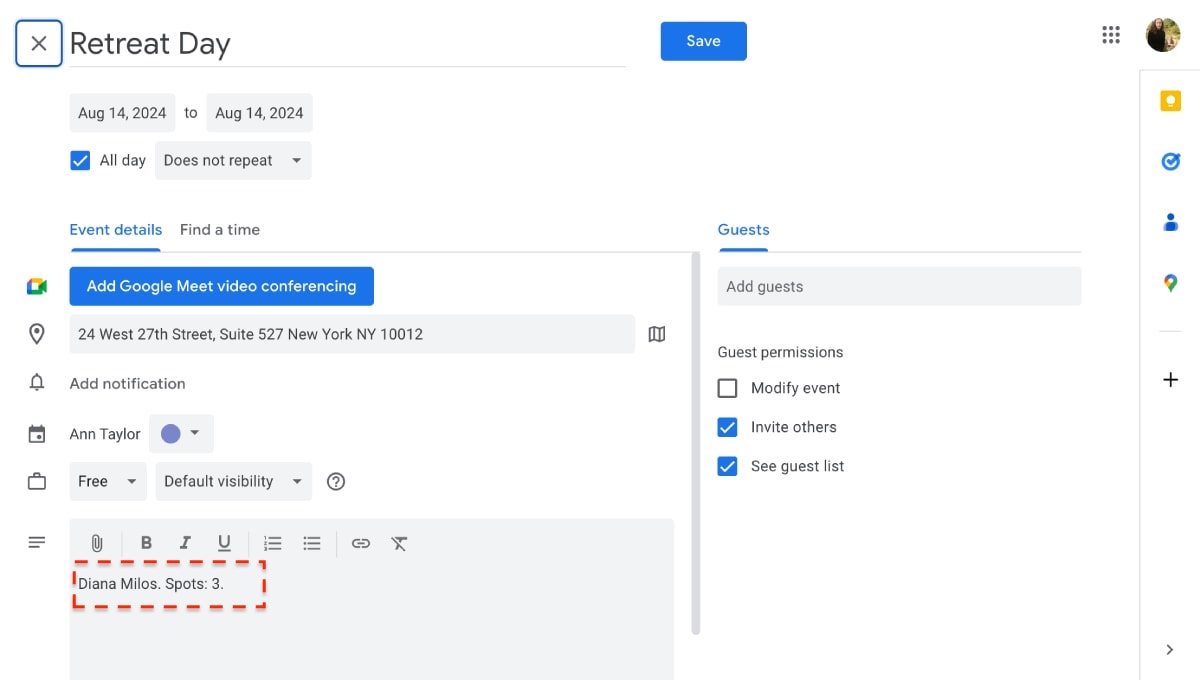
Task: Click the Google Meet camera icon
Action: coord(37,287)
